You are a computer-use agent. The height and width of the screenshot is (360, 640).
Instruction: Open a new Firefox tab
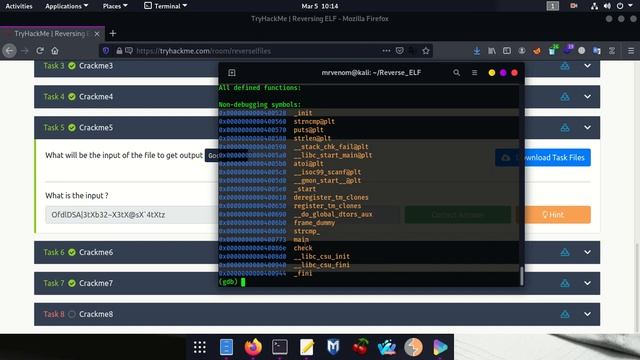point(113,33)
